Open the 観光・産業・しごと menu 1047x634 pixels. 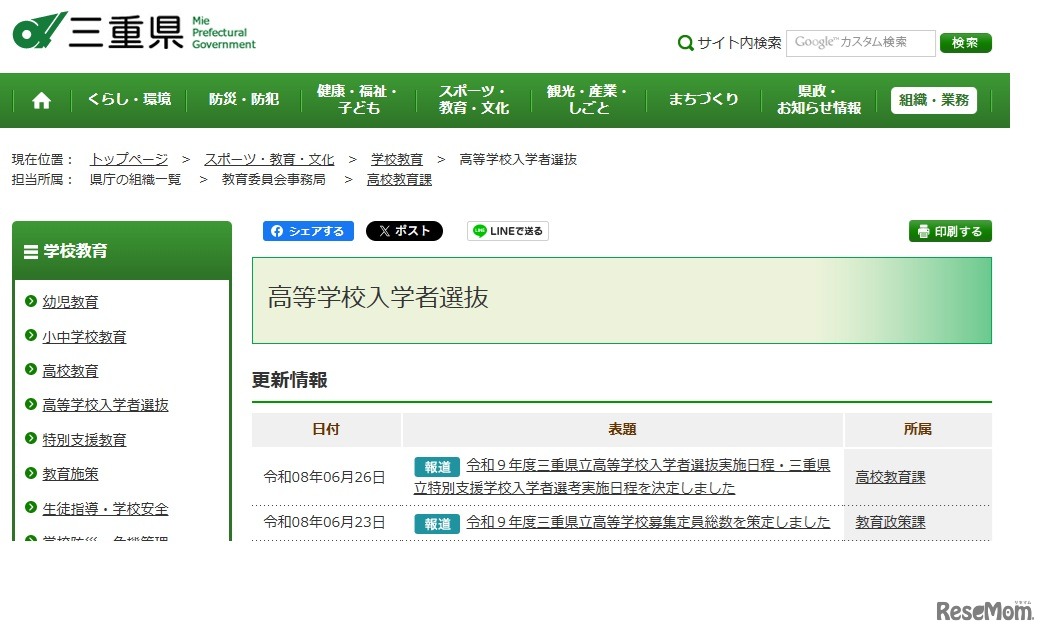click(588, 100)
